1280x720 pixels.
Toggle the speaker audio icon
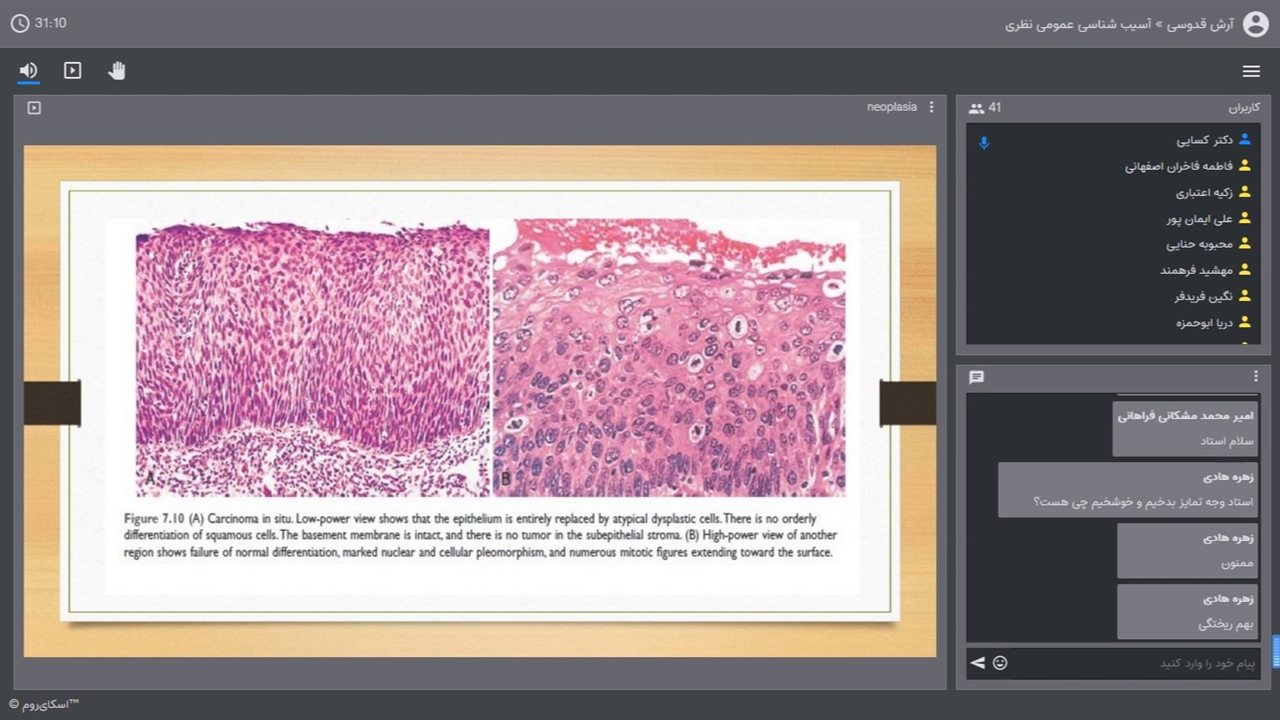coord(28,70)
